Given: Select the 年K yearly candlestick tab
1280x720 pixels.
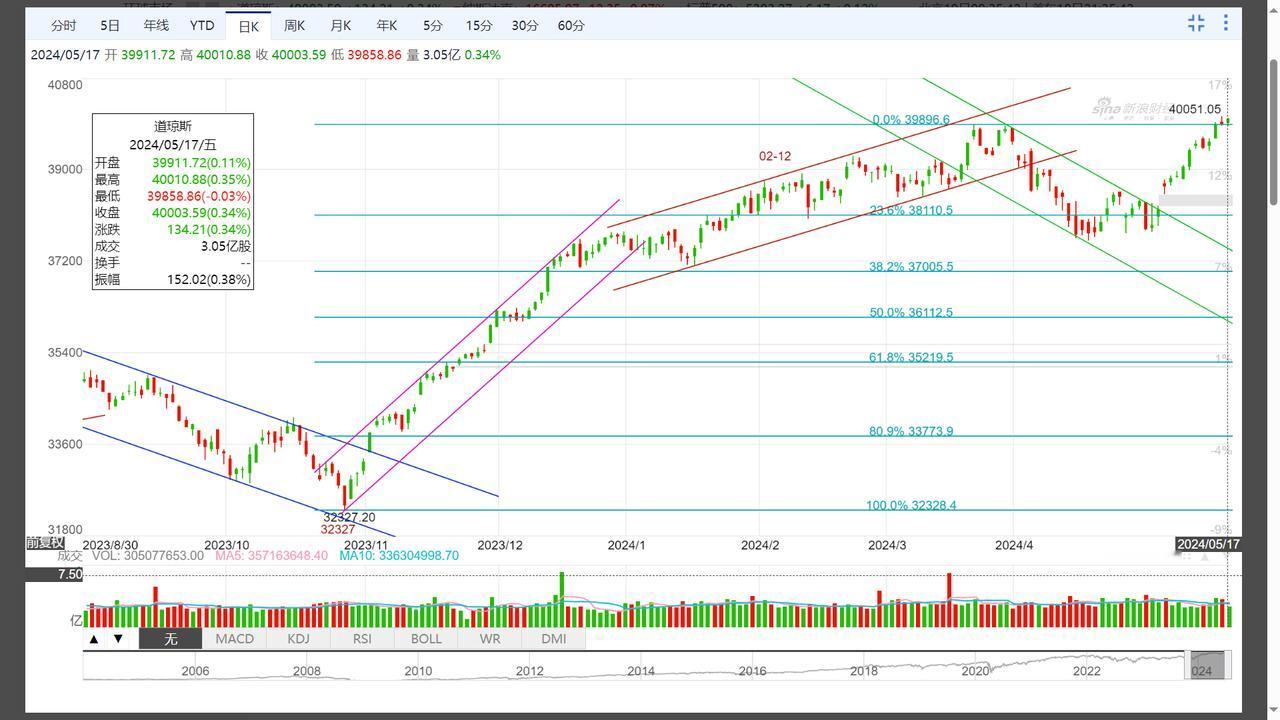Looking at the screenshot, I should pyautogui.click(x=386, y=25).
